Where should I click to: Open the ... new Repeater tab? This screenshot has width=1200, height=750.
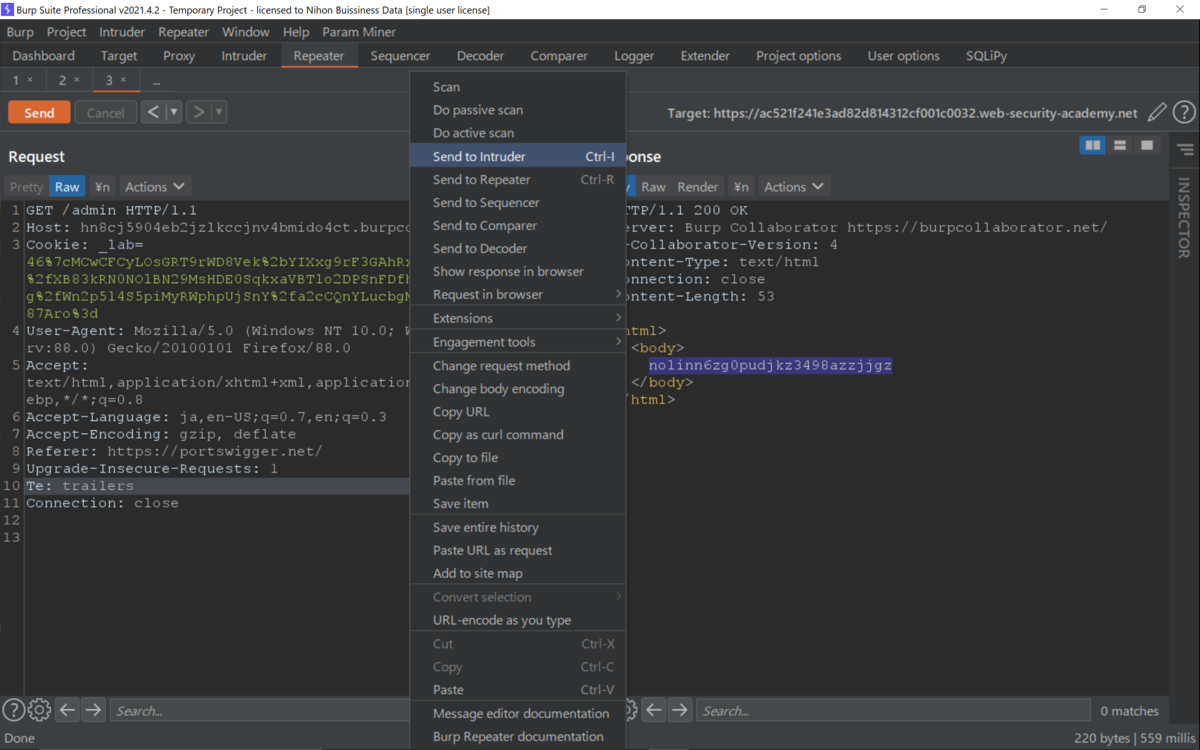point(156,80)
